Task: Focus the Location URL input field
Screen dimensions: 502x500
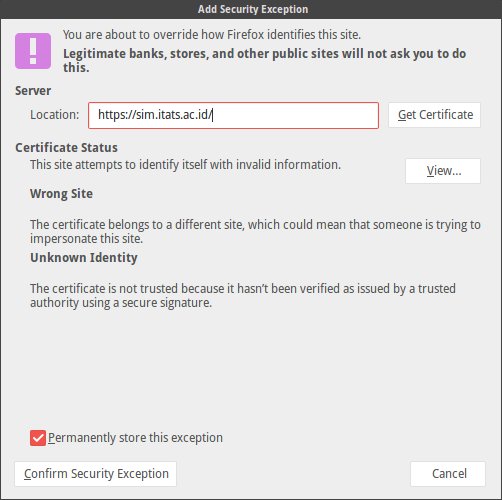Action: [233, 115]
